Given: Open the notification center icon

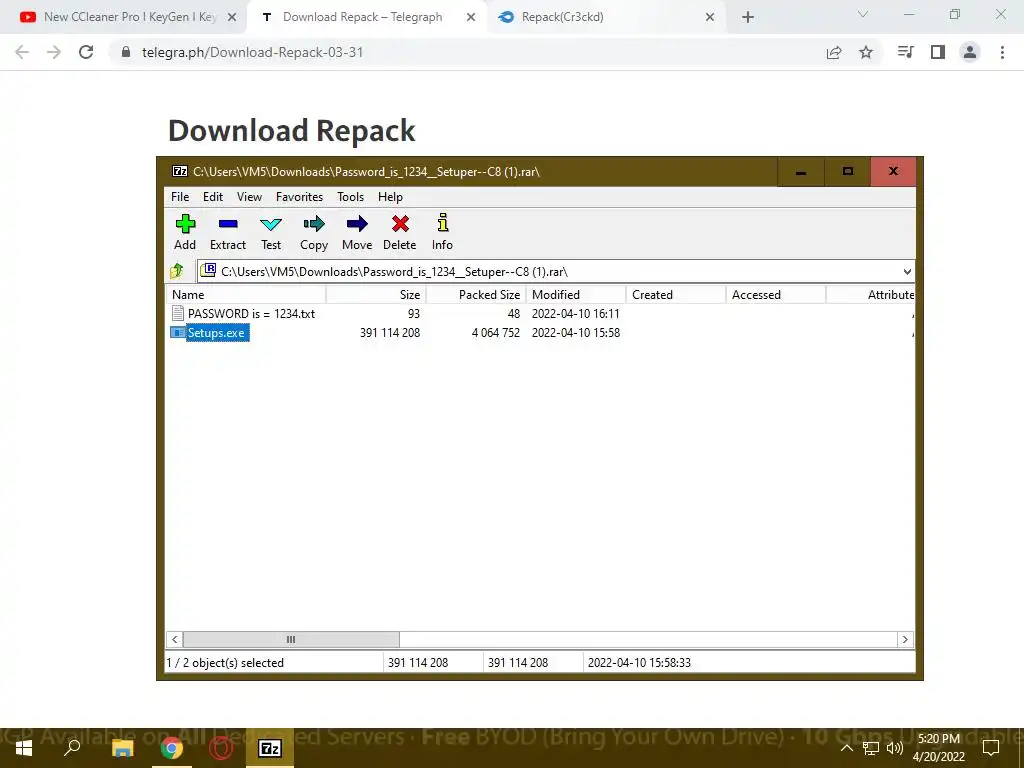Looking at the screenshot, I should click(x=991, y=748).
